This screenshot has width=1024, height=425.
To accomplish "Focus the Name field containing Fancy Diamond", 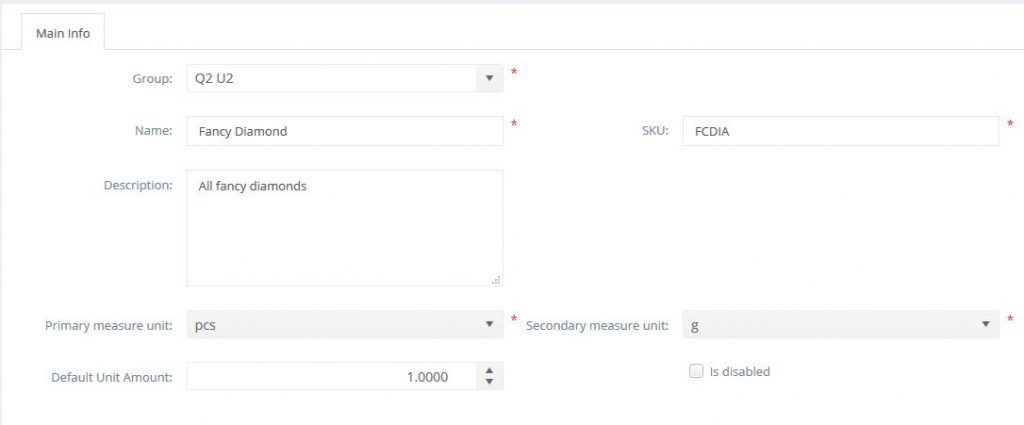I will 344,131.
